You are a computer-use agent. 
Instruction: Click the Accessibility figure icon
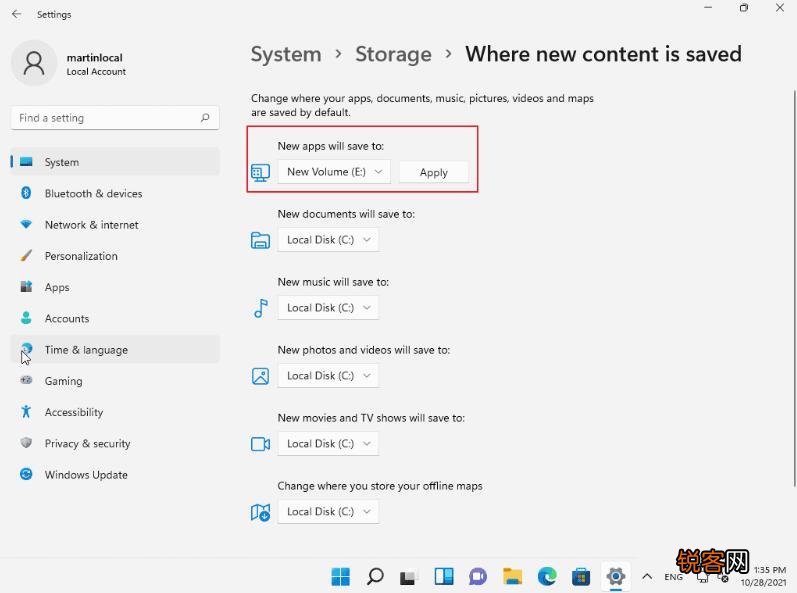[26, 412]
